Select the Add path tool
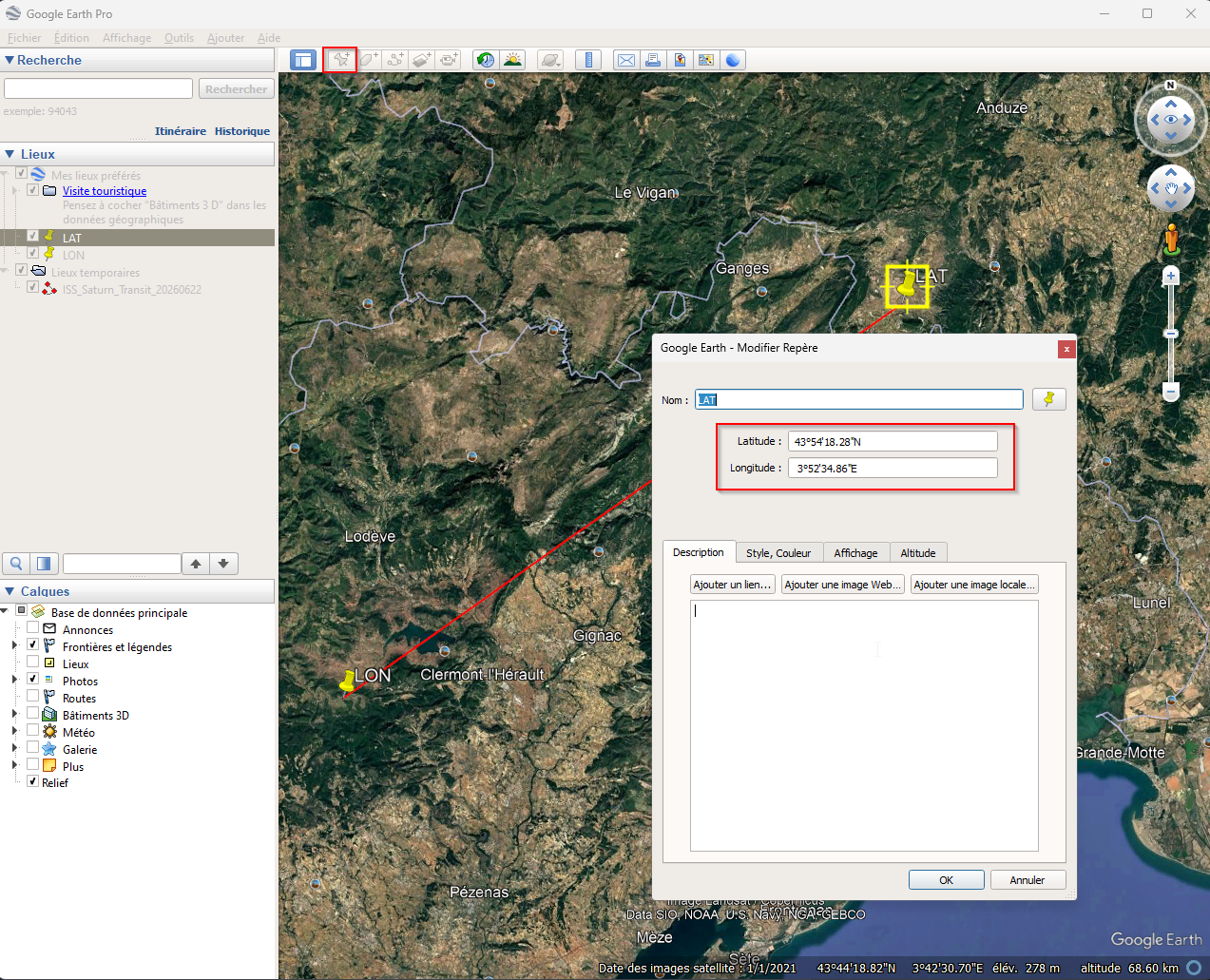Viewport: 1210px width, 980px height. tap(395, 60)
